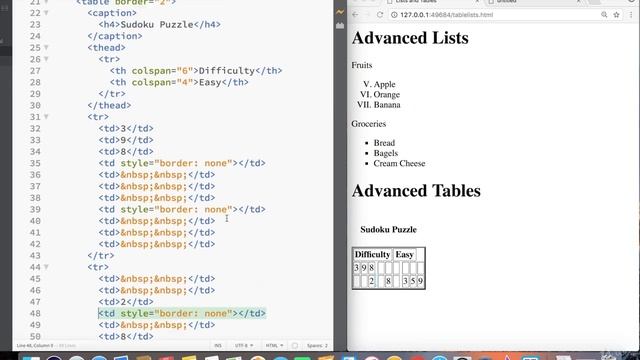Open the Chrome three-dot menu

point(631,15)
